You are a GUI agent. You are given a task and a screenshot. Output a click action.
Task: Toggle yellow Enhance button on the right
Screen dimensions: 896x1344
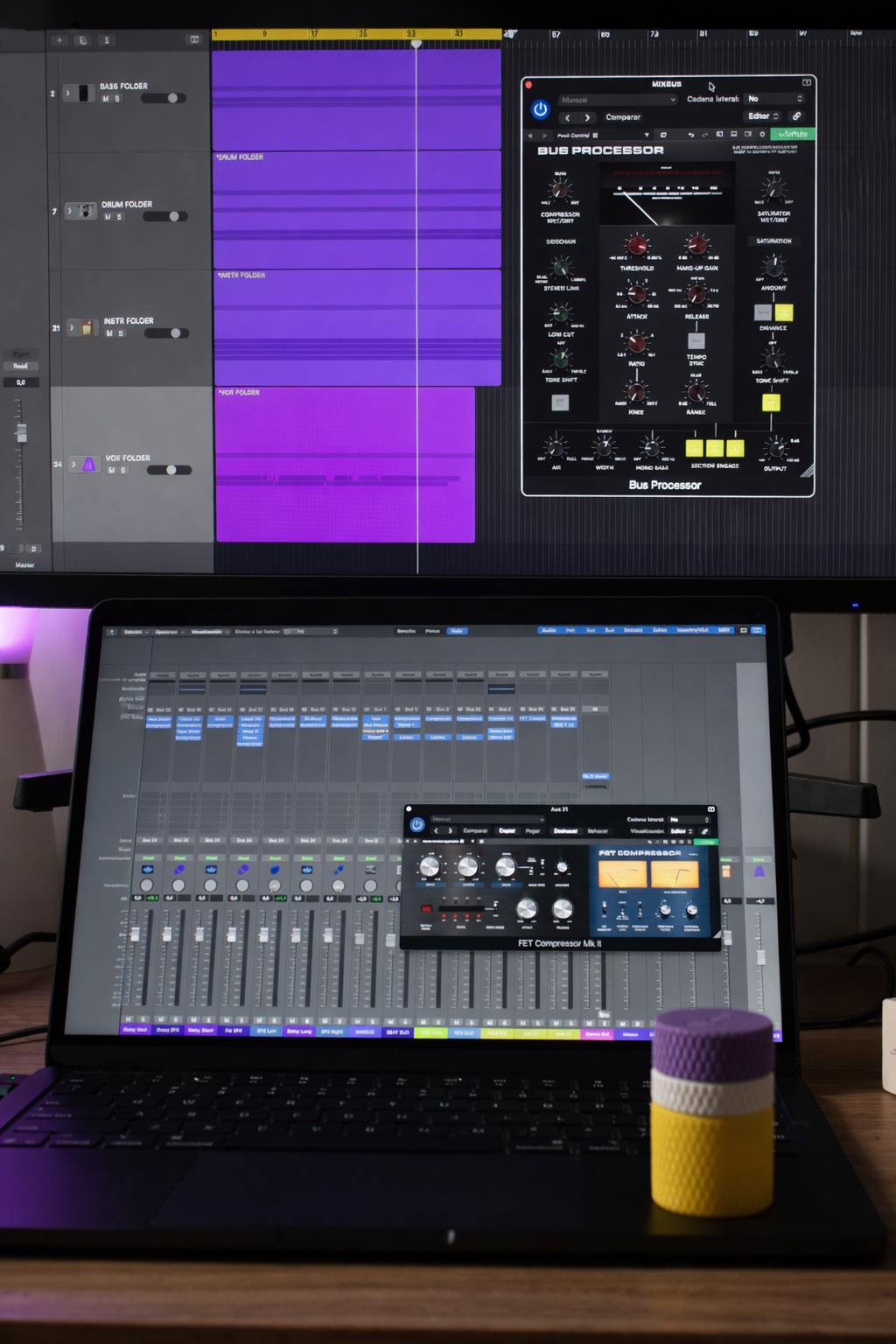784,312
